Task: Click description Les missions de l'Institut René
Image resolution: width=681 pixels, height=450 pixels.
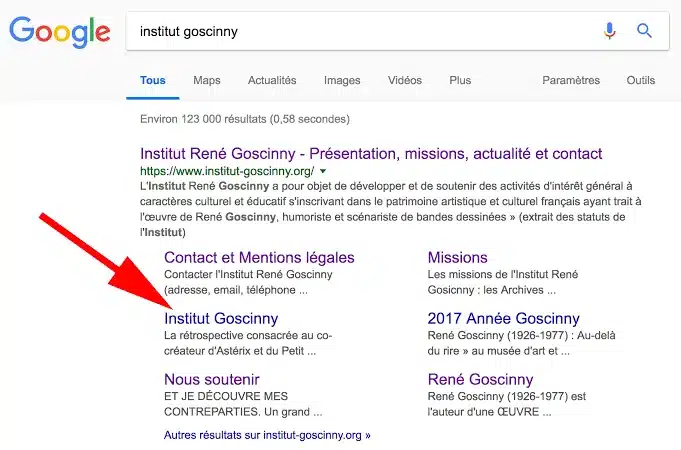Action: click(502, 282)
